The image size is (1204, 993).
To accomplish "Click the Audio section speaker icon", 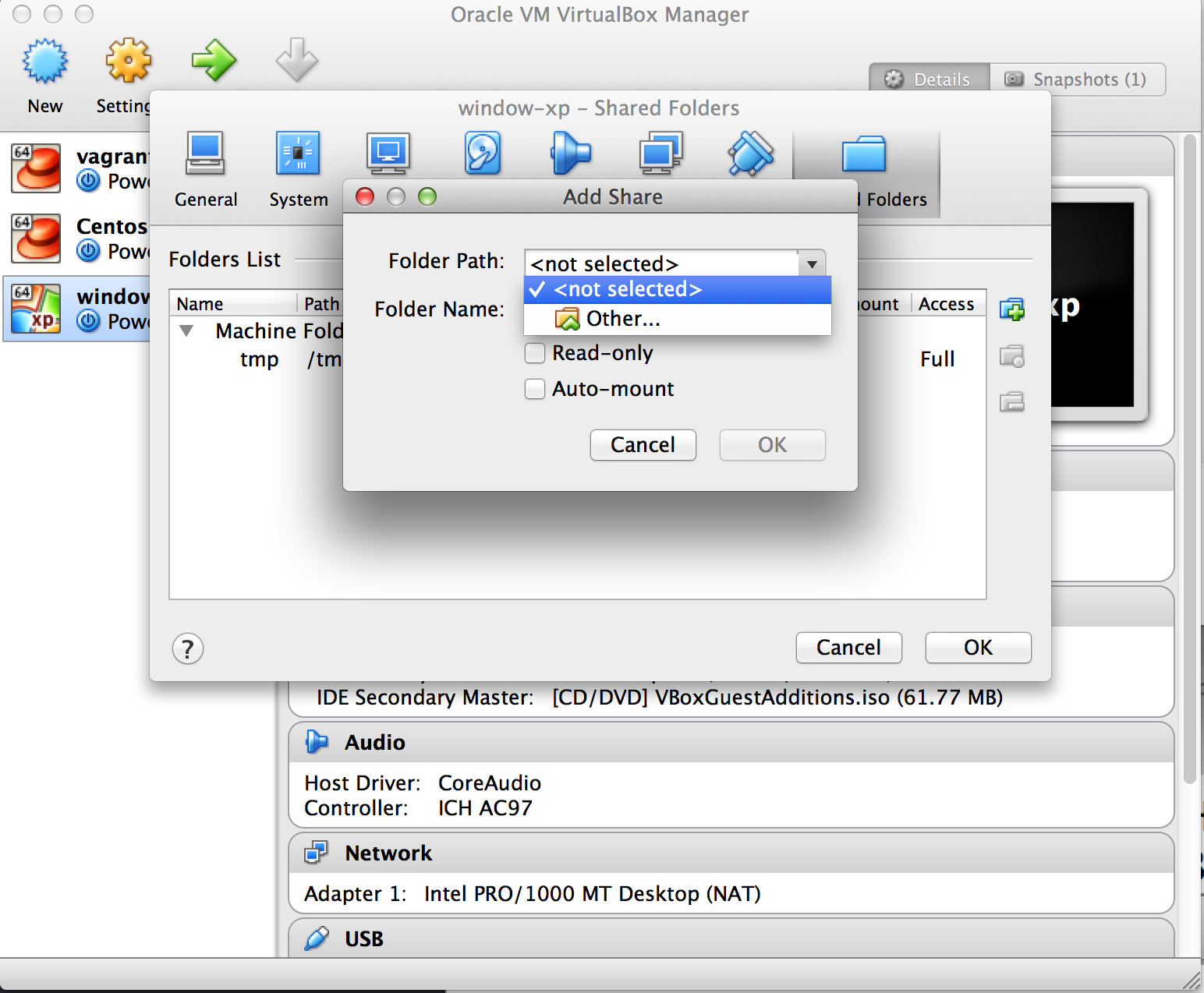I will [x=317, y=742].
